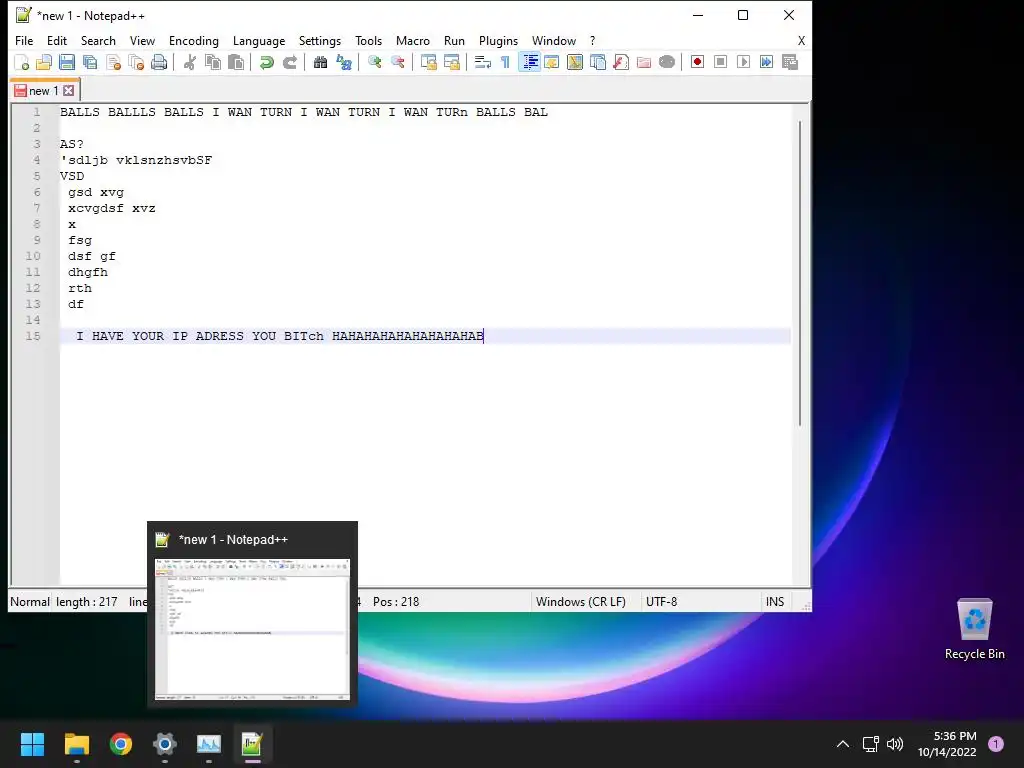Open the Tools menu

click(368, 40)
